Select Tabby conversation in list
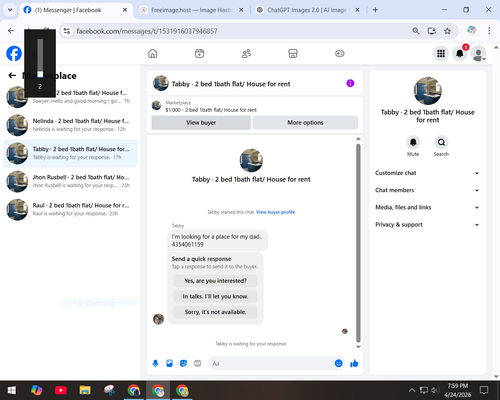This screenshot has height=400, width=500. point(70,153)
